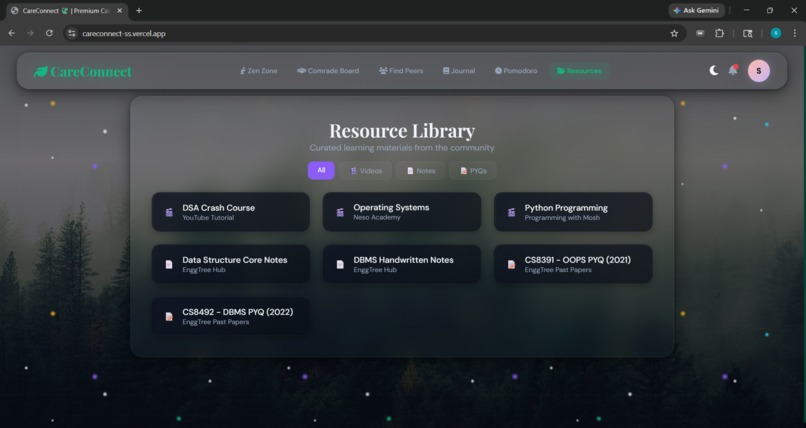
Task: Close the CareConnect browser tab
Action: coord(119,10)
